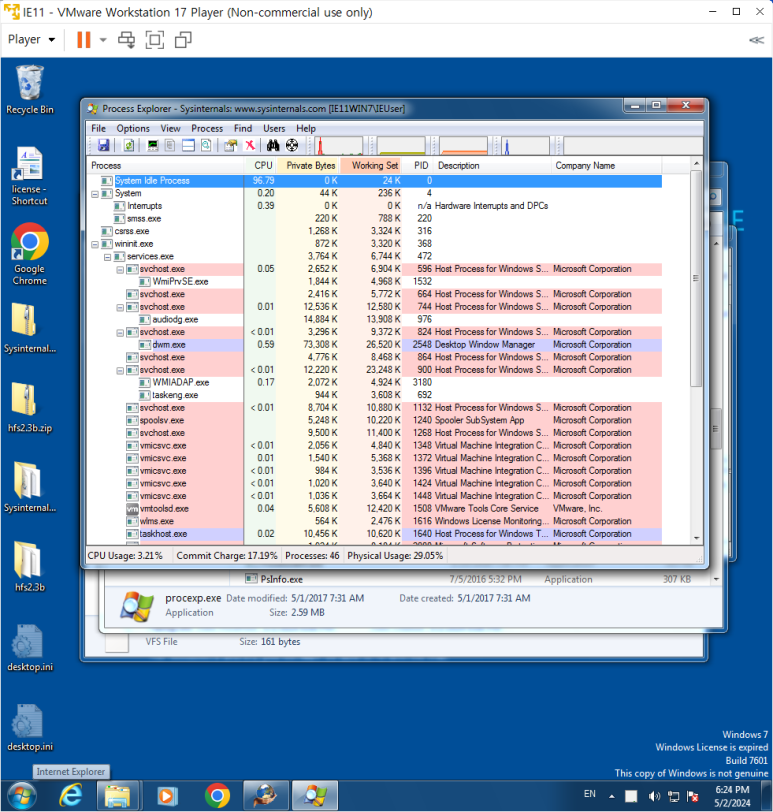Click the Save toolbar icon in Process Explorer
The image size is (773, 812).
click(104, 146)
